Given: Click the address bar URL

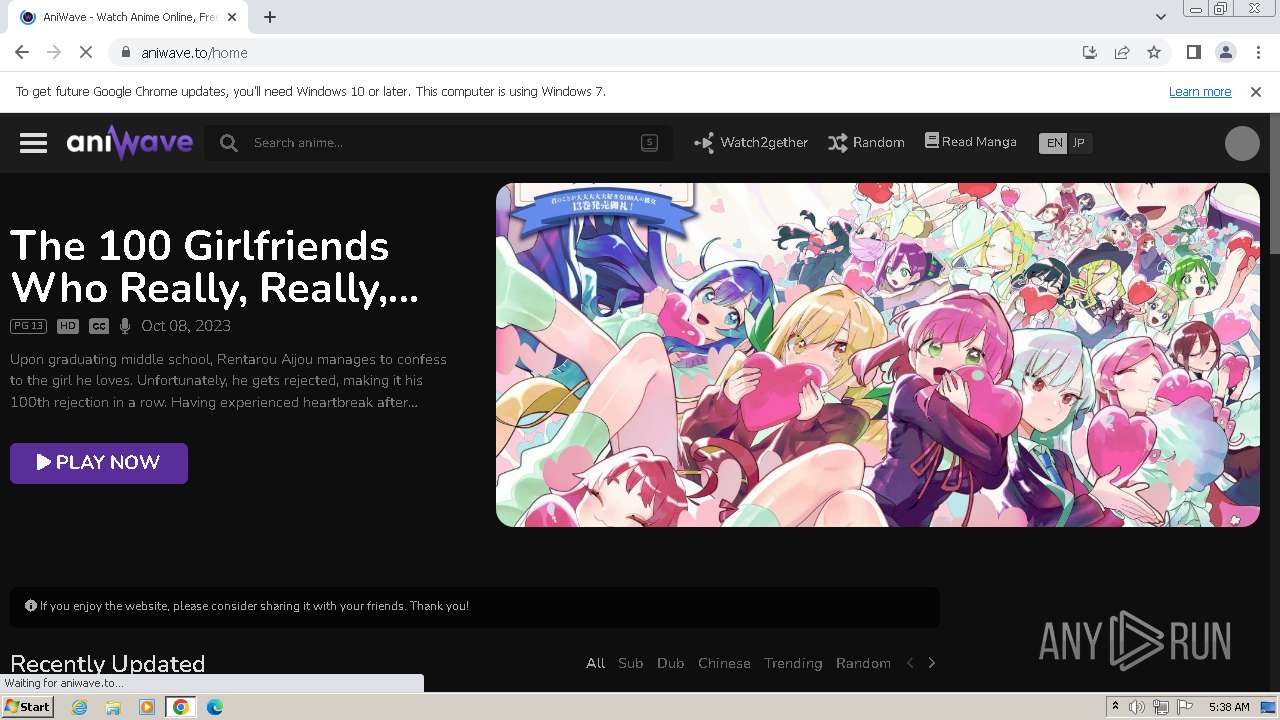Looking at the screenshot, I should point(194,53).
